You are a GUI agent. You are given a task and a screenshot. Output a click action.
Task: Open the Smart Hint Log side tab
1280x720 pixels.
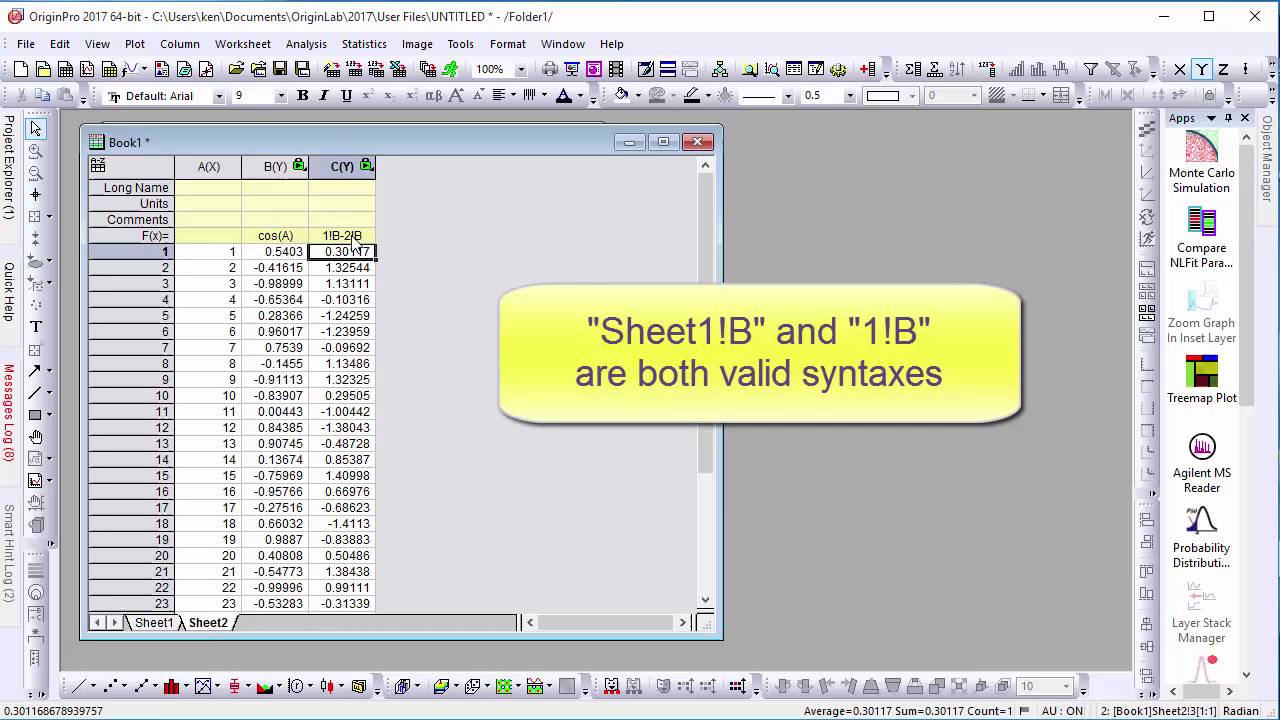click(9, 552)
